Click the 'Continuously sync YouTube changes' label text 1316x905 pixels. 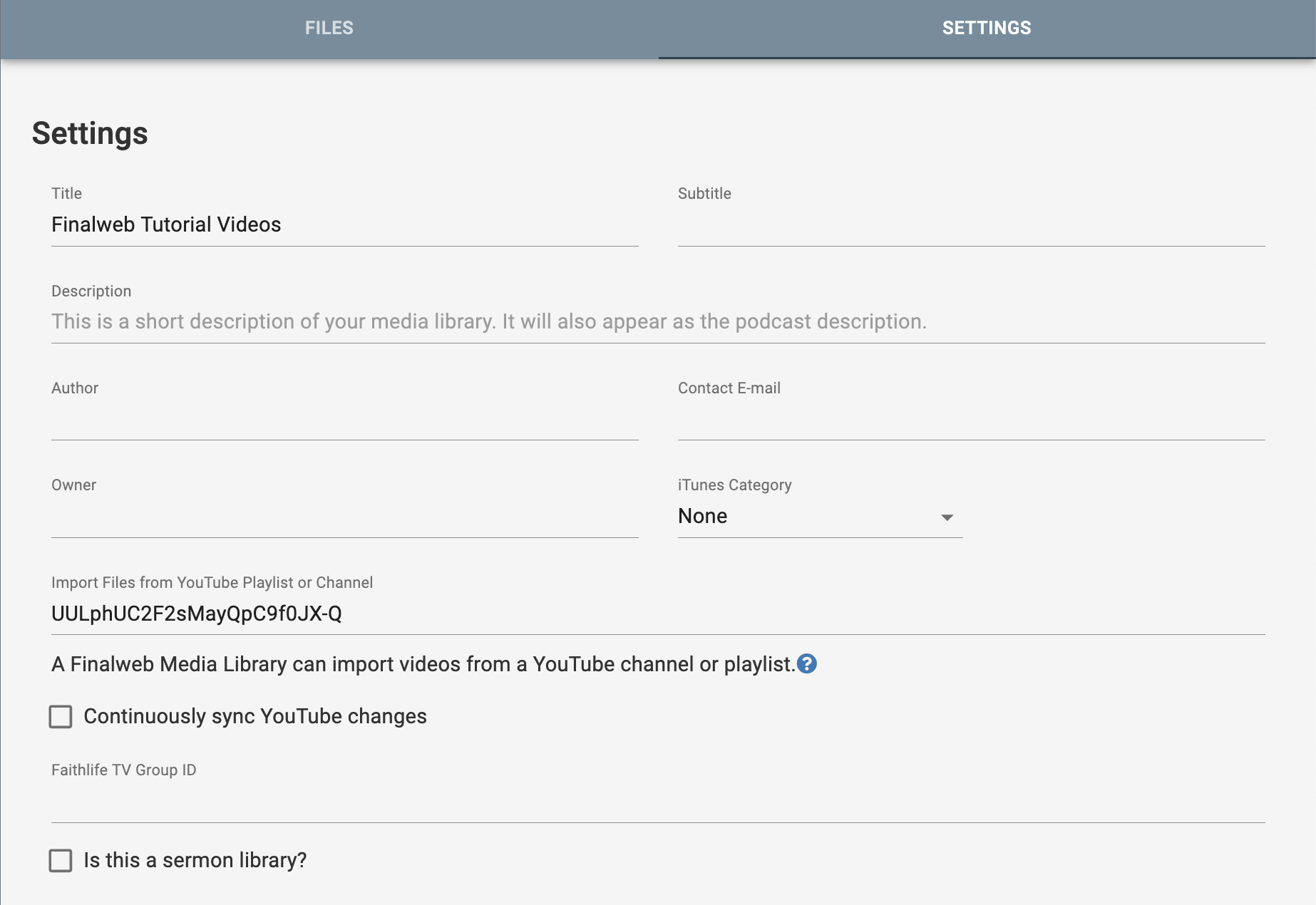click(255, 717)
